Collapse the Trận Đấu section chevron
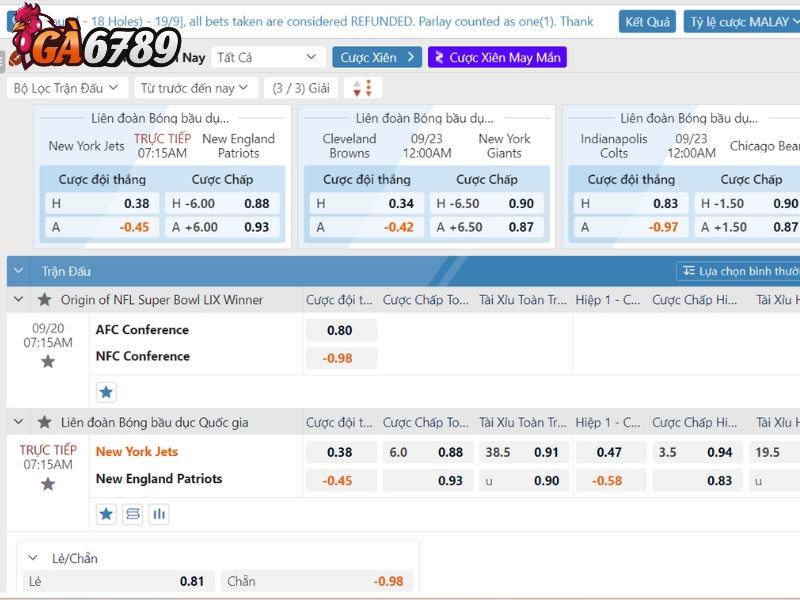 pyautogui.click(x=19, y=271)
